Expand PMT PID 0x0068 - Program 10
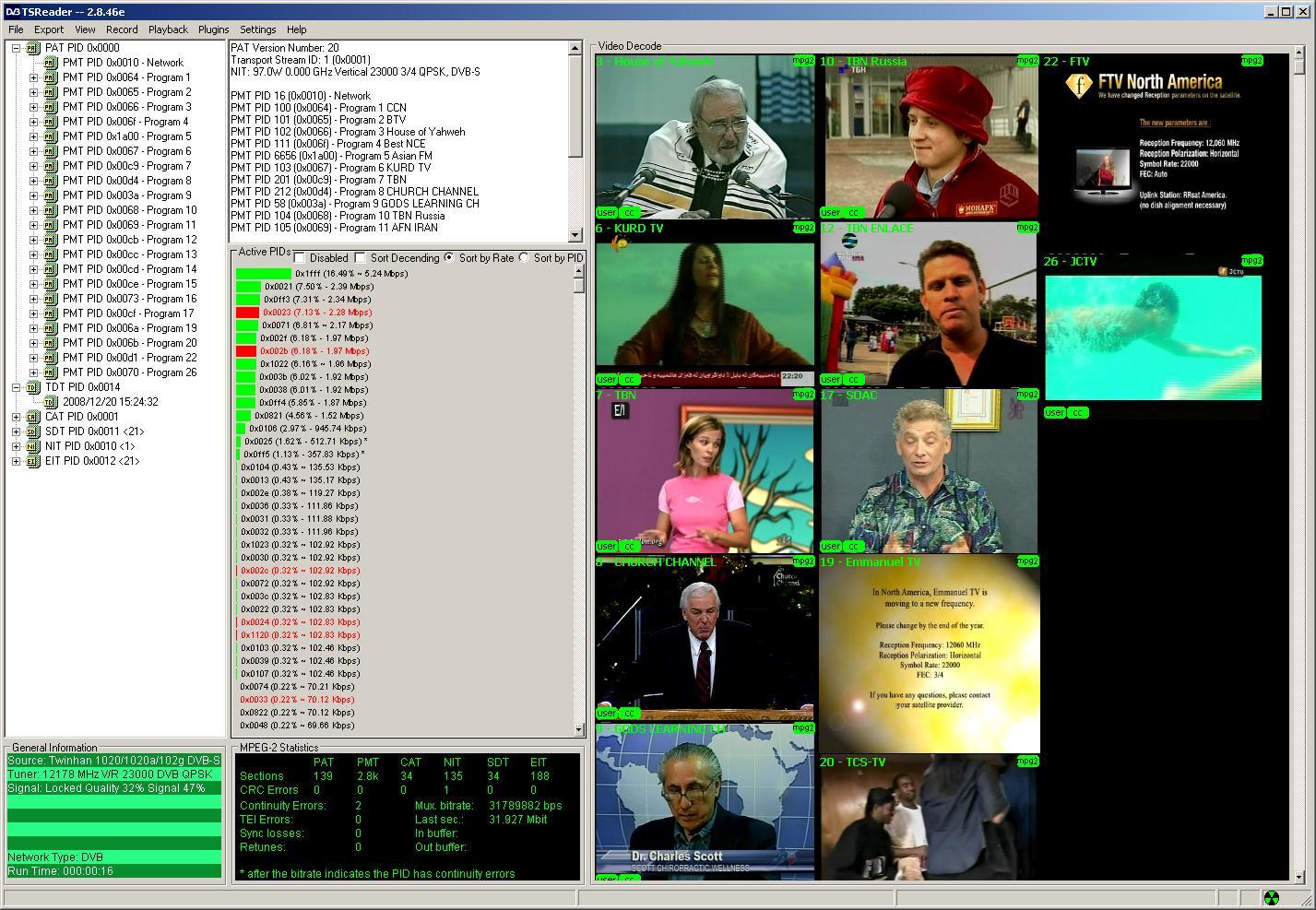The image size is (1316, 910). tap(33, 210)
